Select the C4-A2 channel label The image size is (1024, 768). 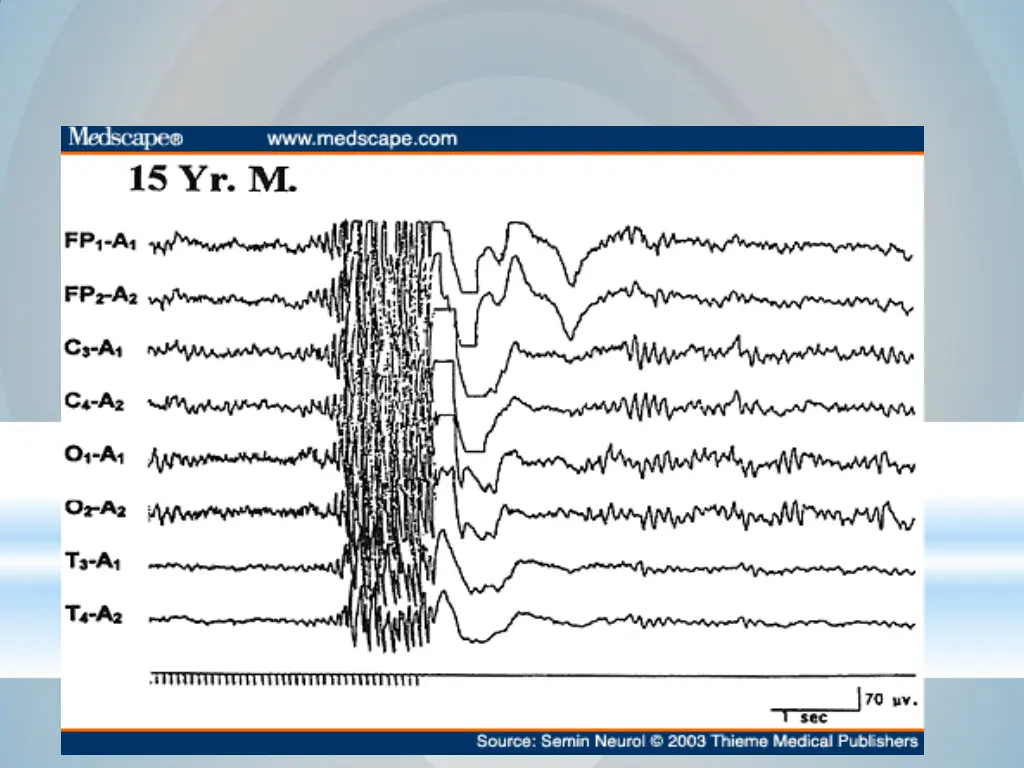94,400
